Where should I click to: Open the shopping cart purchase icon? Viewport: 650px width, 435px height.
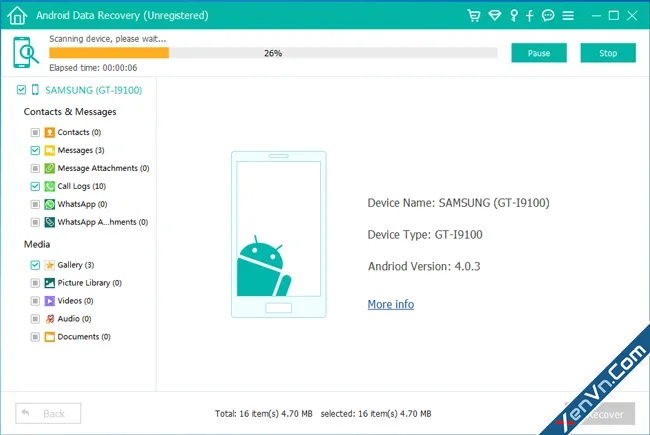[473, 16]
